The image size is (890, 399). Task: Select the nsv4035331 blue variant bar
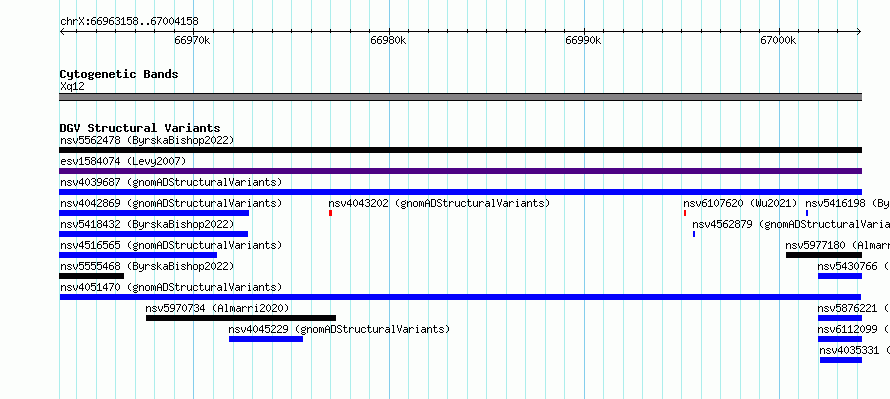click(x=841, y=360)
